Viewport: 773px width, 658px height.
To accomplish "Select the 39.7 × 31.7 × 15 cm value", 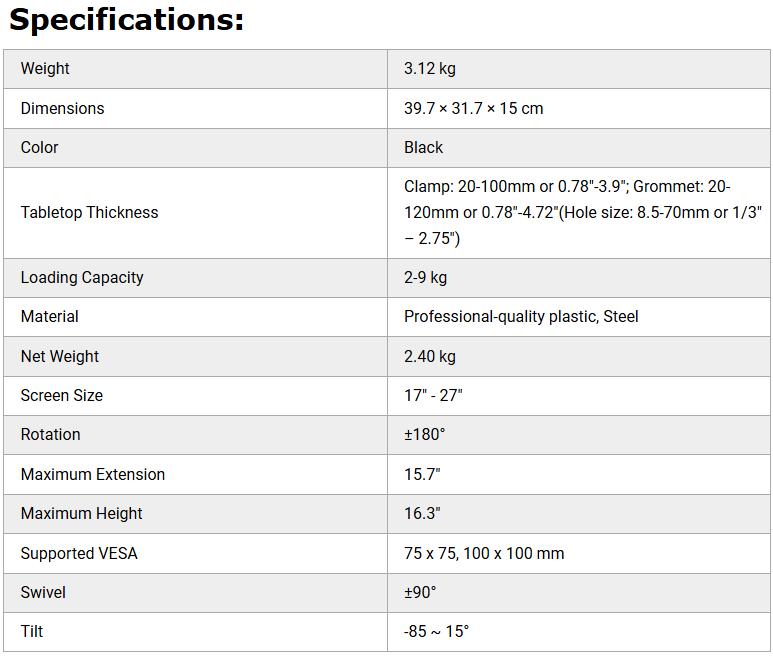I will tap(473, 108).
